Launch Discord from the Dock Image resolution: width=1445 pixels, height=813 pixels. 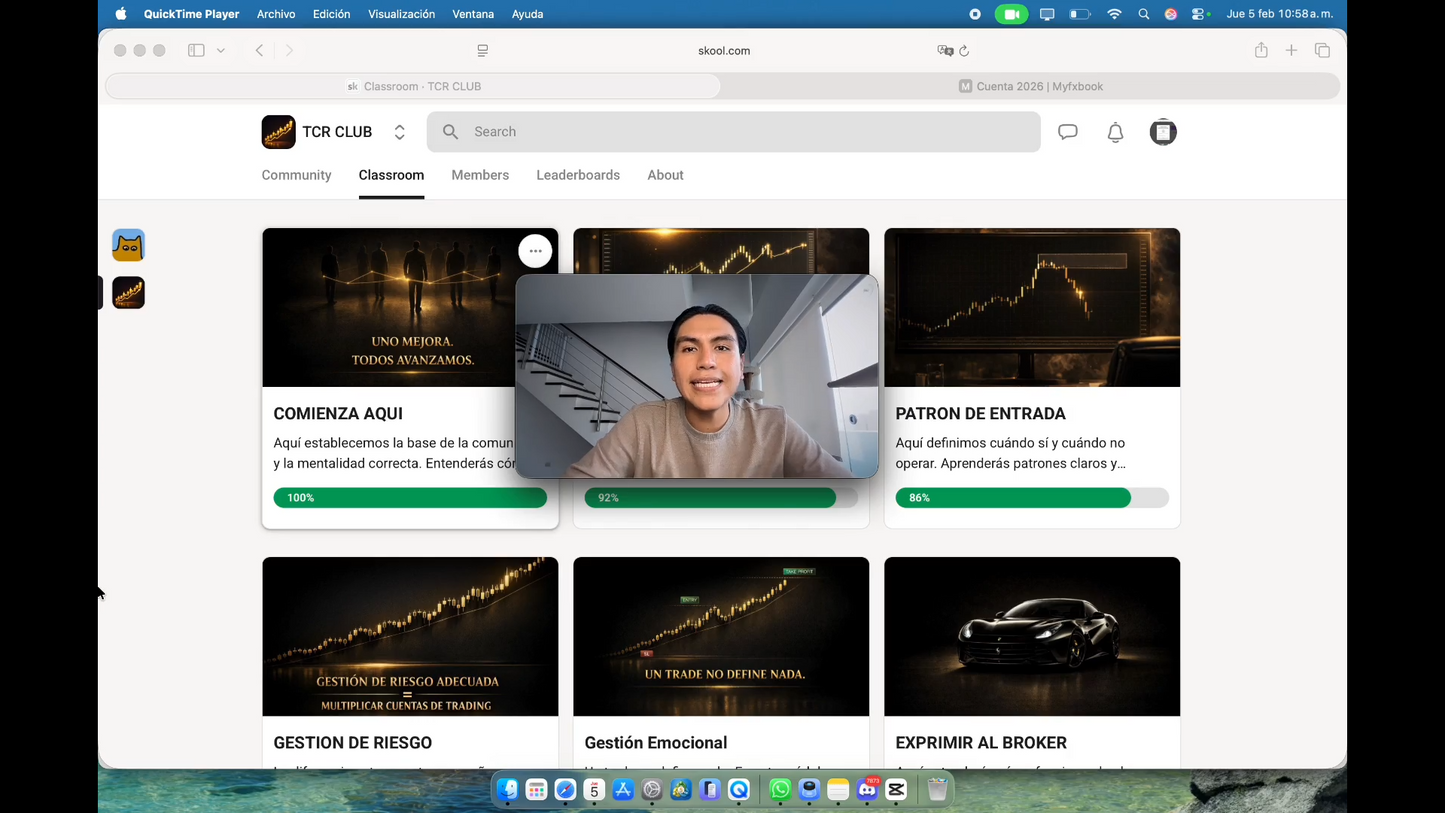coord(866,790)
